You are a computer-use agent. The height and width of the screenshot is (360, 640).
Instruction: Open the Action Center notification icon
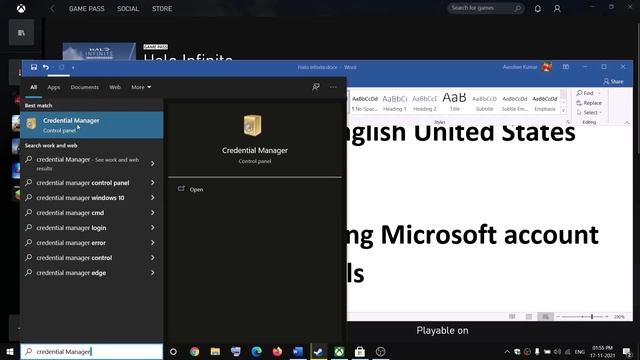tap(627, 351)
